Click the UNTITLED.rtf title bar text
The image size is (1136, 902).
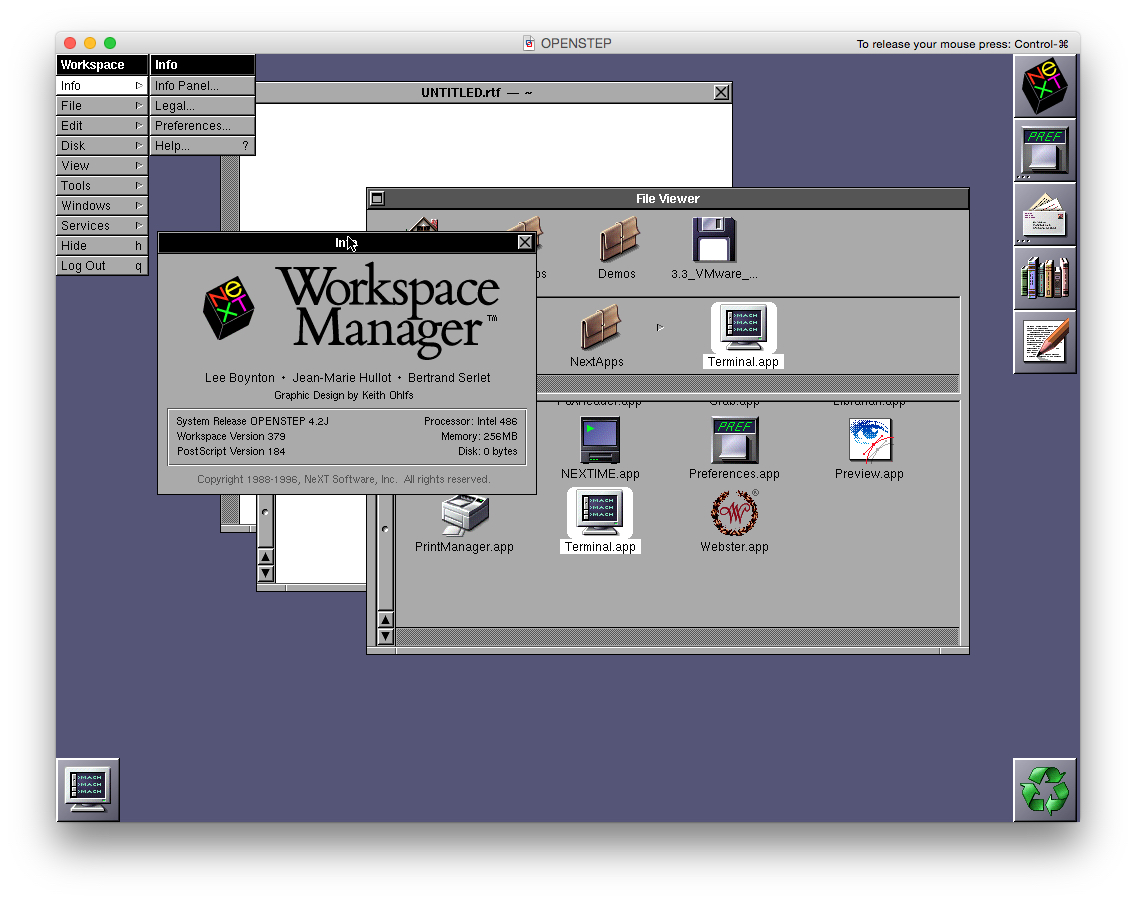click(x=477, y=93)
